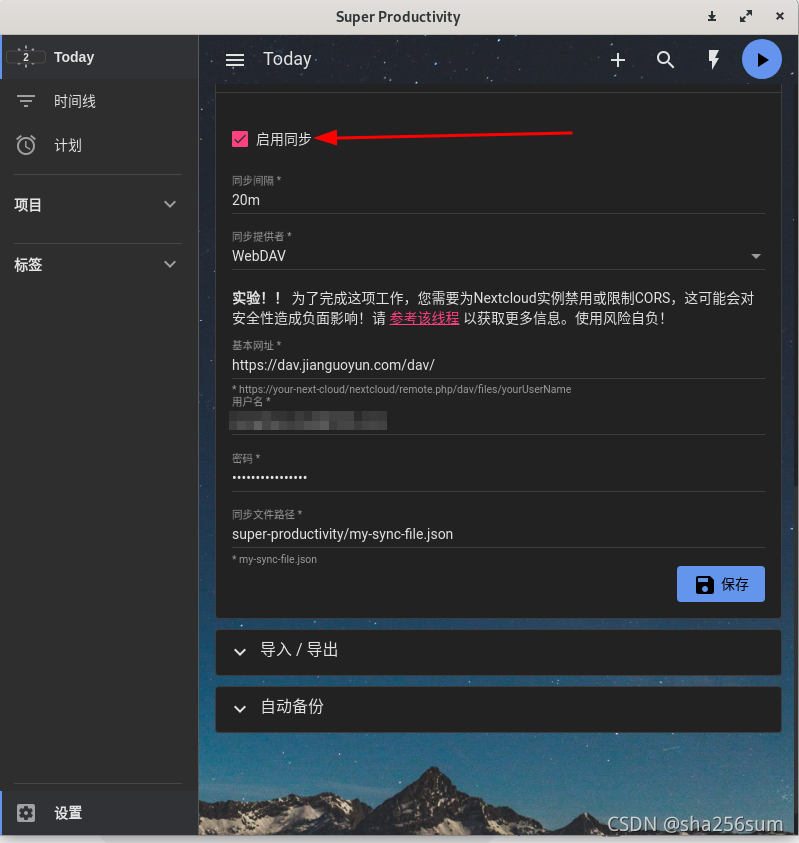Click the hint text with yourUserName
This screenshot has height=843, width=799.
click(x=402, y=389)
